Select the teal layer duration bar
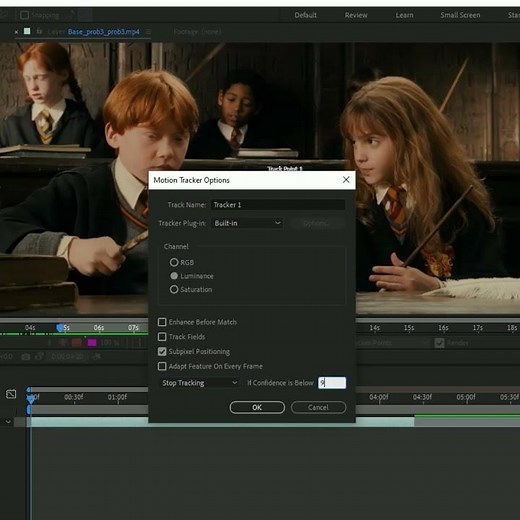Image resolution: width=520 pixels, height=520 pixels. [223, 423]
